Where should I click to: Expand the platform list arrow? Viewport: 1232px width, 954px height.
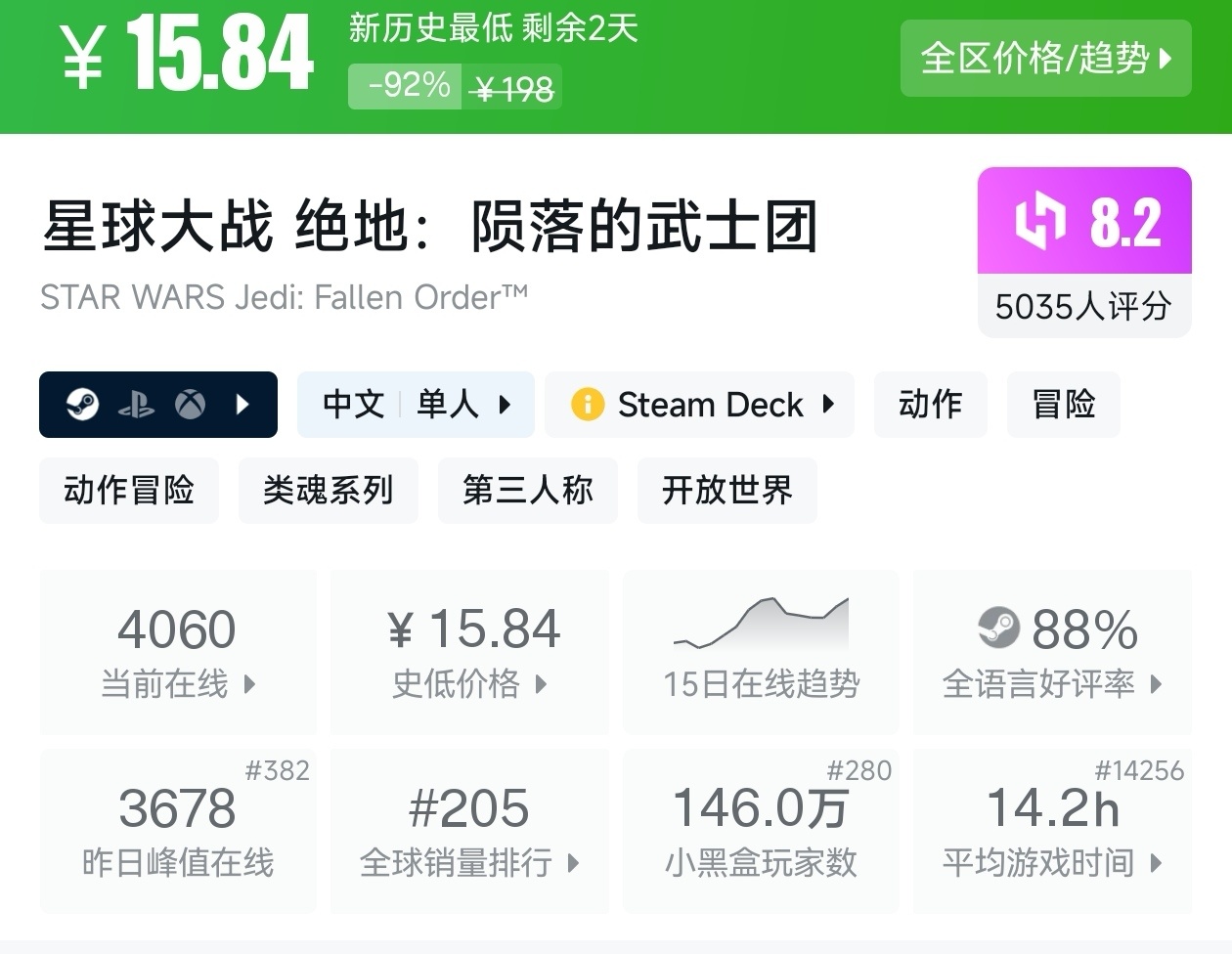tap(243, 404)
